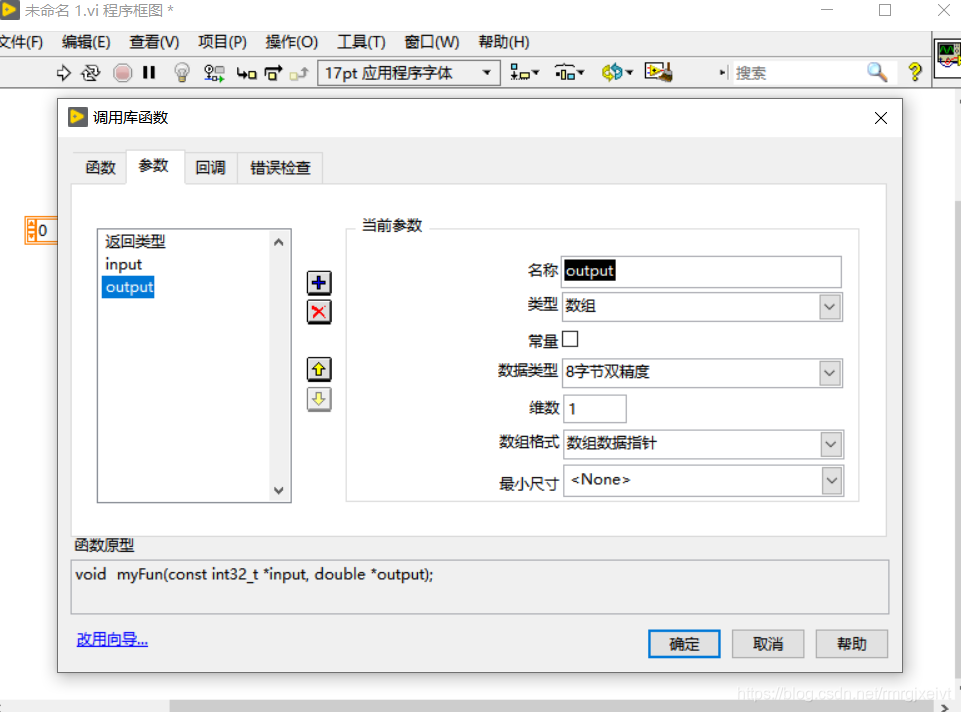The width and height of the screenshot is (961, 712).
Task: Click the orange numeric constant on the diagram
Action: [x=40, y=231]
